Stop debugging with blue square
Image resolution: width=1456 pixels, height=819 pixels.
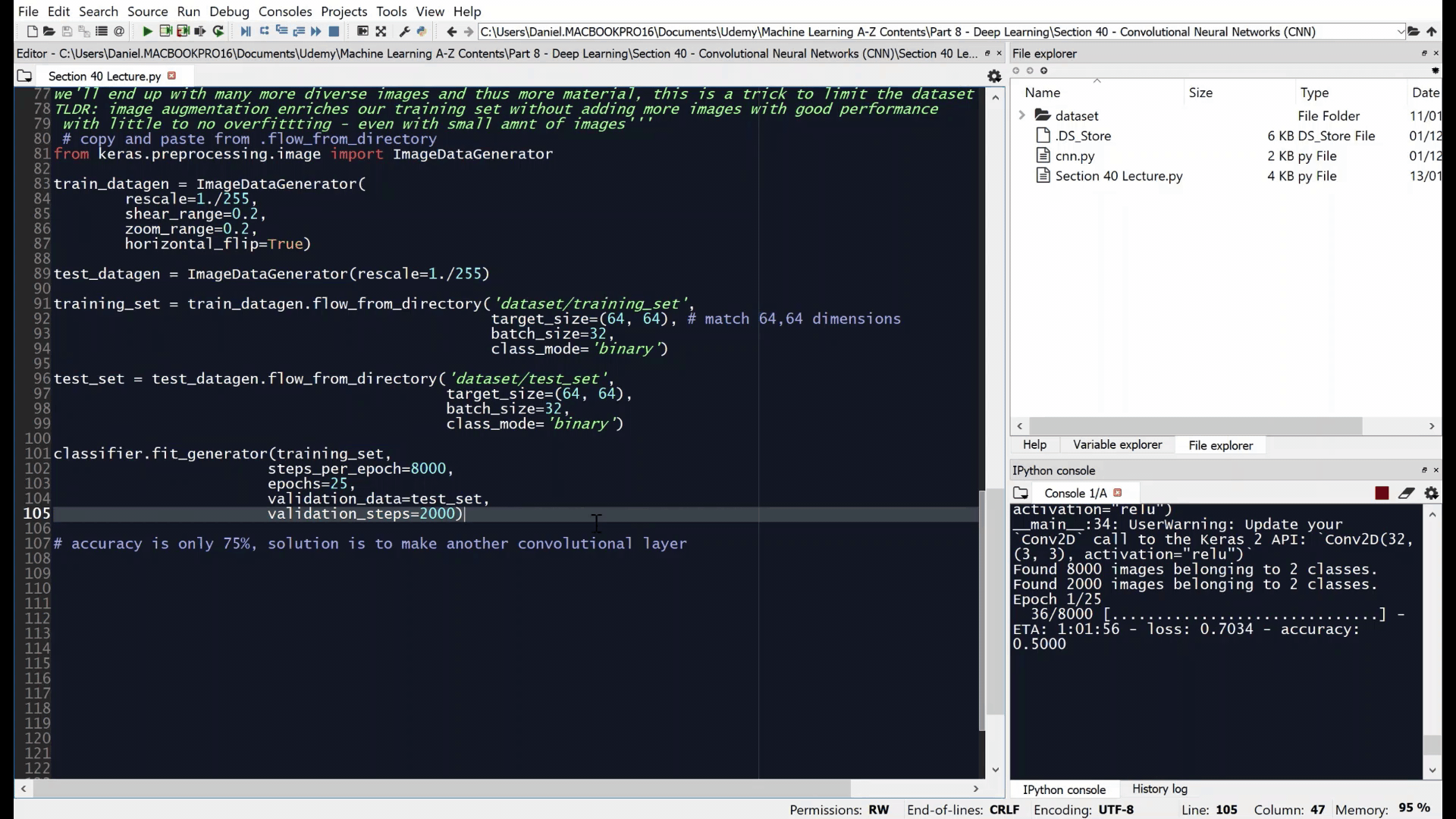[334, 32]
